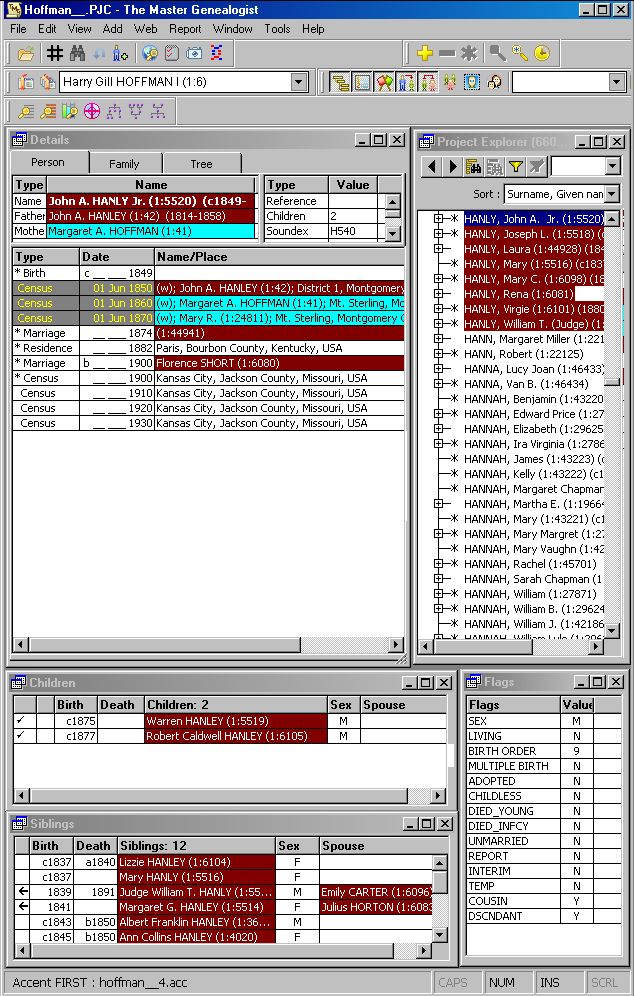Expand HANLY, Joseph L. tree node
The height and width of the screenshot is (996, 634).
click(438, 234)
